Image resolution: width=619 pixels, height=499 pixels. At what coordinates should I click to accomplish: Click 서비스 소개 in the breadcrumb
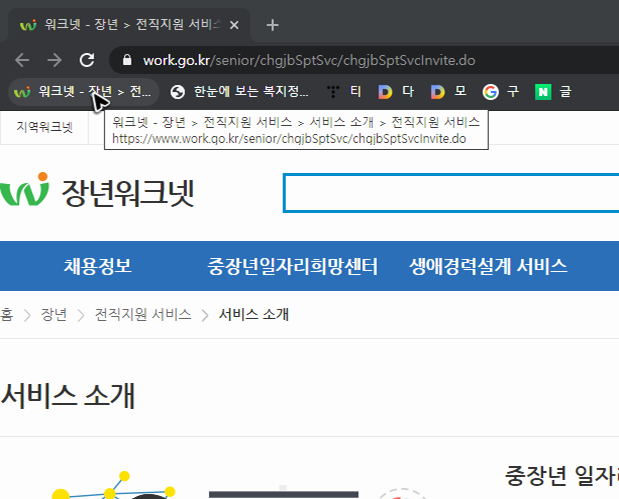[254, 315]
